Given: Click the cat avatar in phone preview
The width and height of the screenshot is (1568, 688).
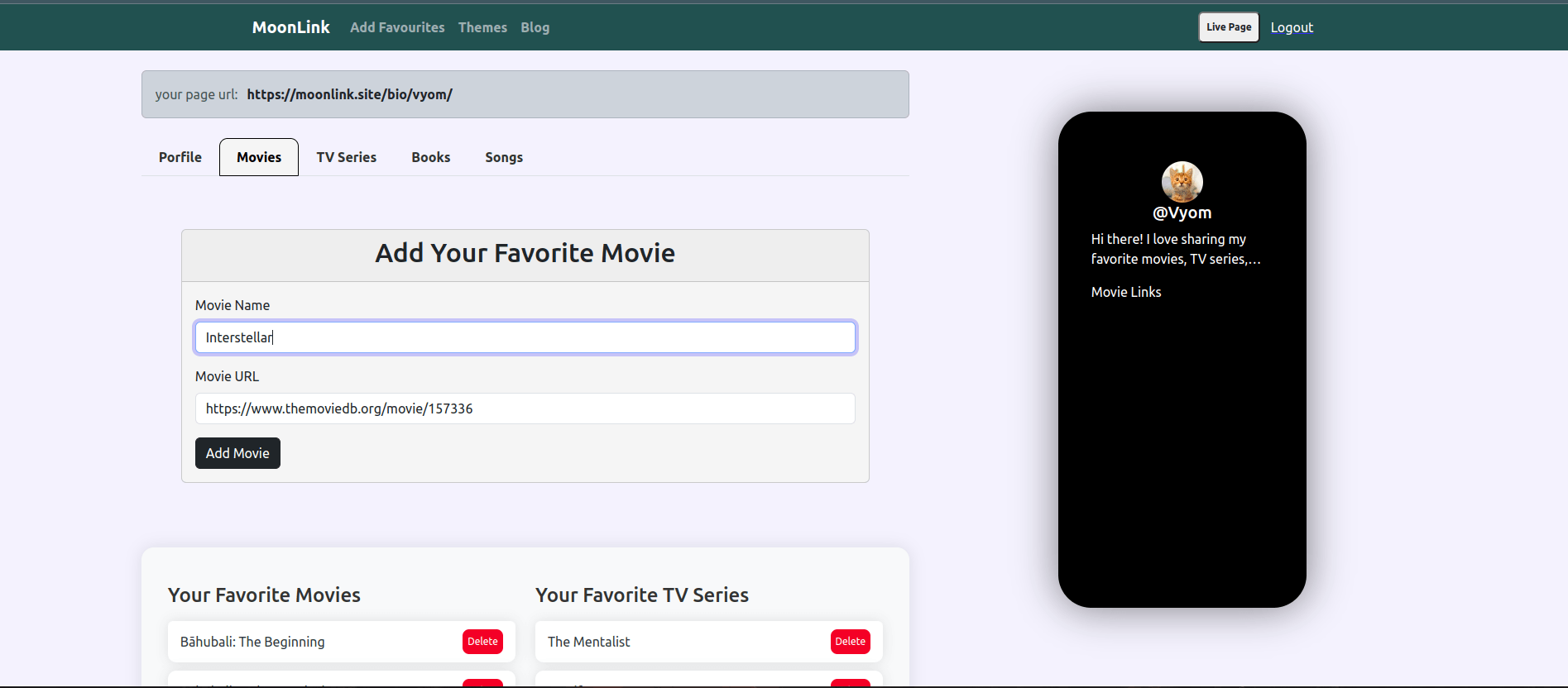Looking at the screenshot, I should point(1182,182).
